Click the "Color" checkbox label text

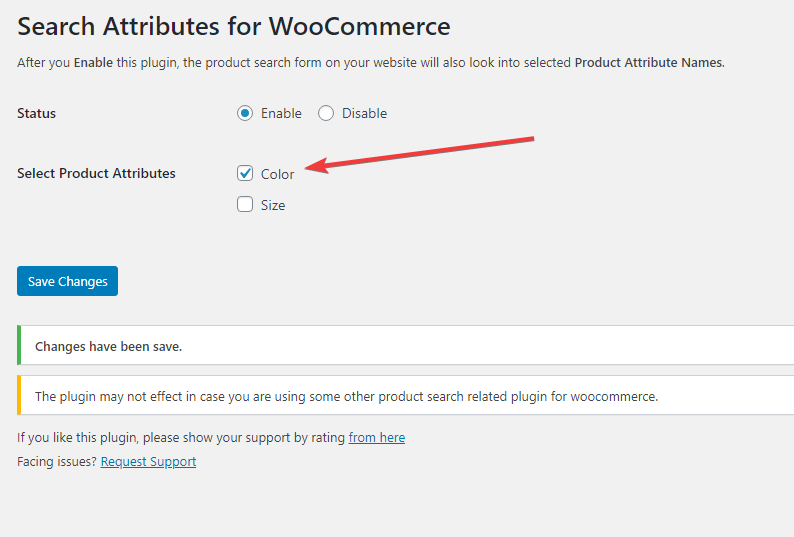278,174
